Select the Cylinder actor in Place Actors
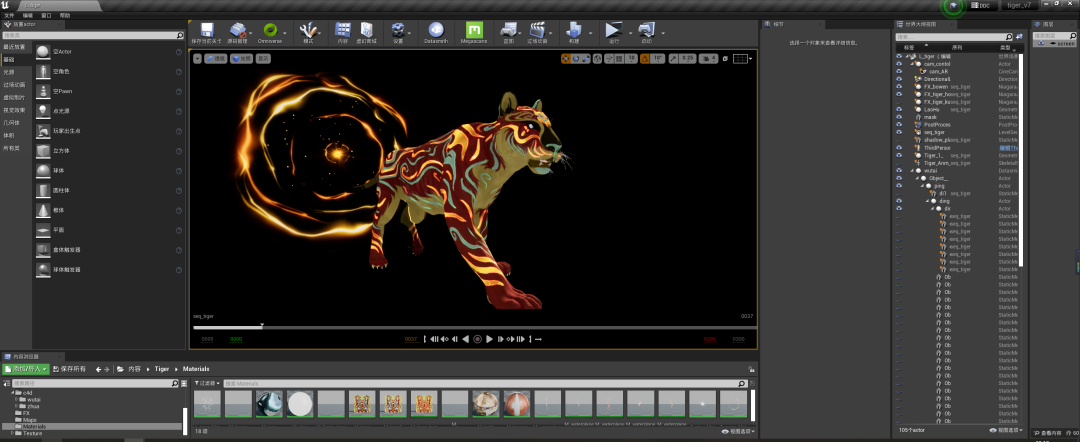The height and width of the screenshot is (442, 1080). pyautogui.click(x=43, y=190)
